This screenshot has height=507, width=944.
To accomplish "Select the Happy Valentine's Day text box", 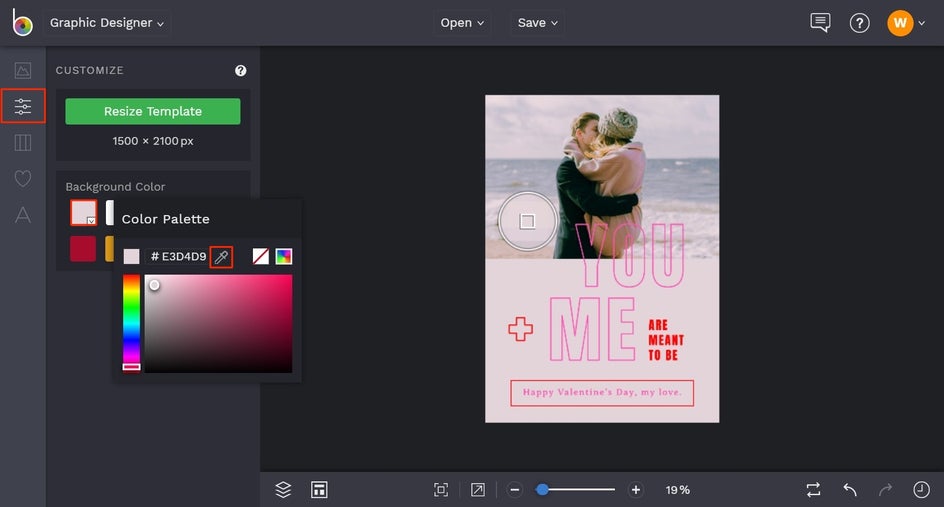I will (602, 393).
